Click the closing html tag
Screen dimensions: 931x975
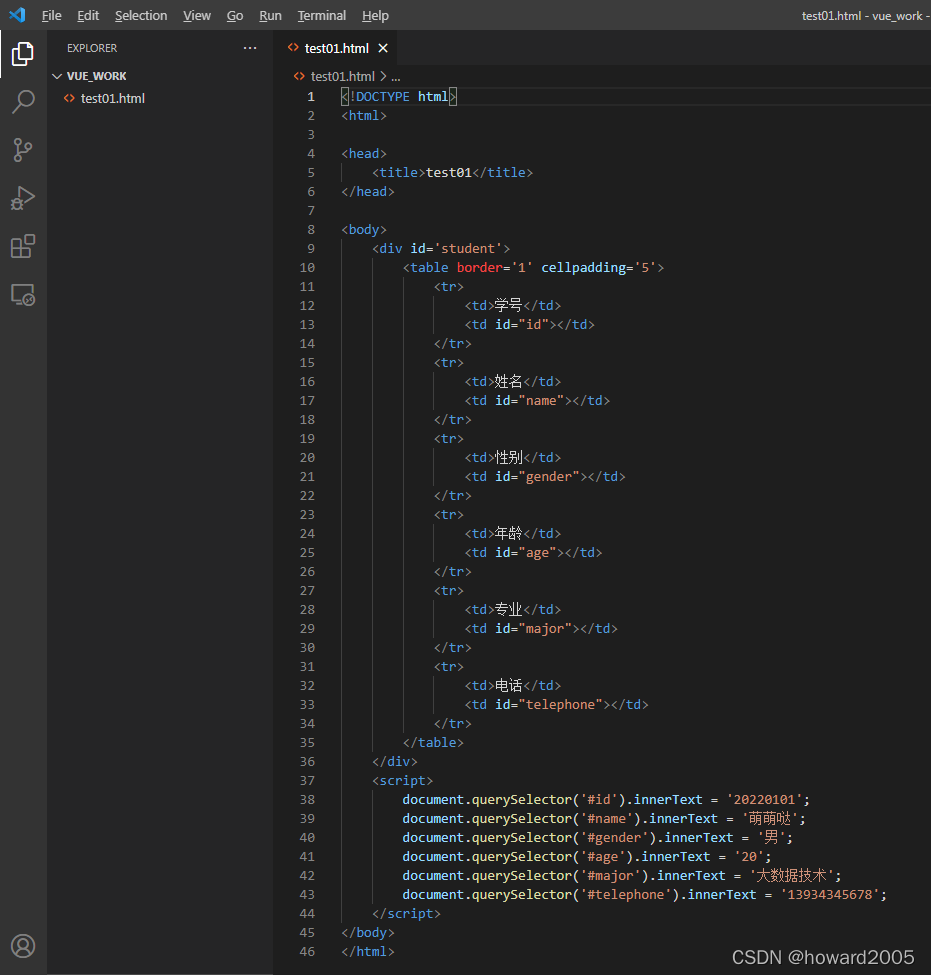click(368, 951)
